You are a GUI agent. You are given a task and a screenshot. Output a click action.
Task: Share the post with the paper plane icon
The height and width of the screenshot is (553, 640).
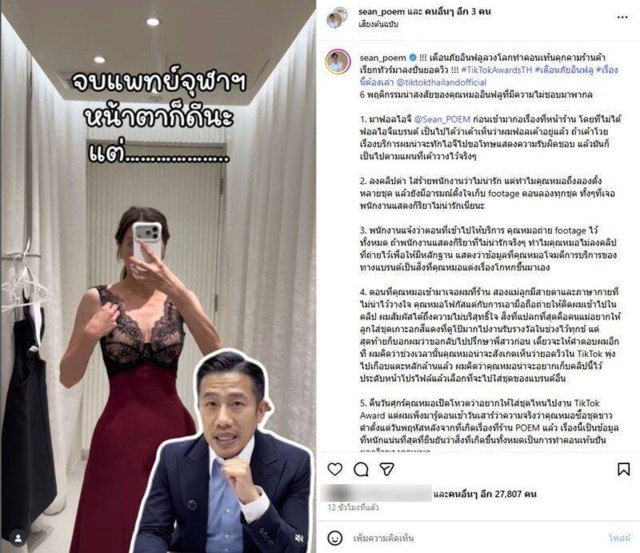click(387, 469)
